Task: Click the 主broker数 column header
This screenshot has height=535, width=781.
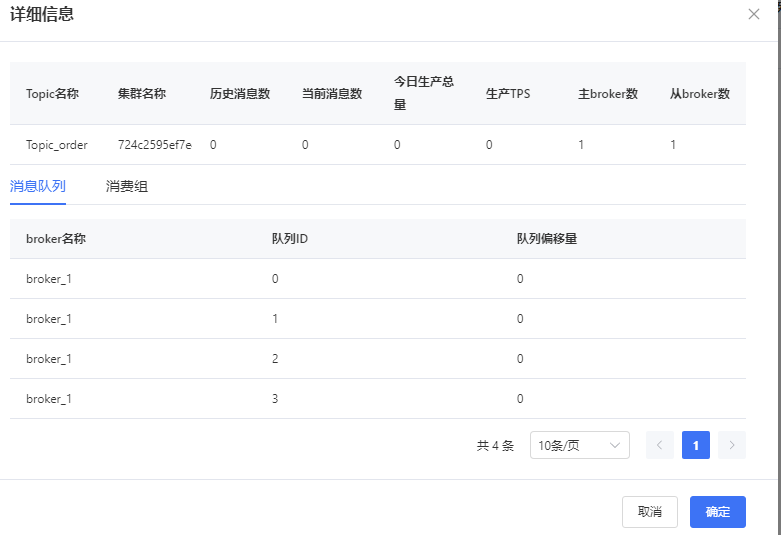Action: 608,94
